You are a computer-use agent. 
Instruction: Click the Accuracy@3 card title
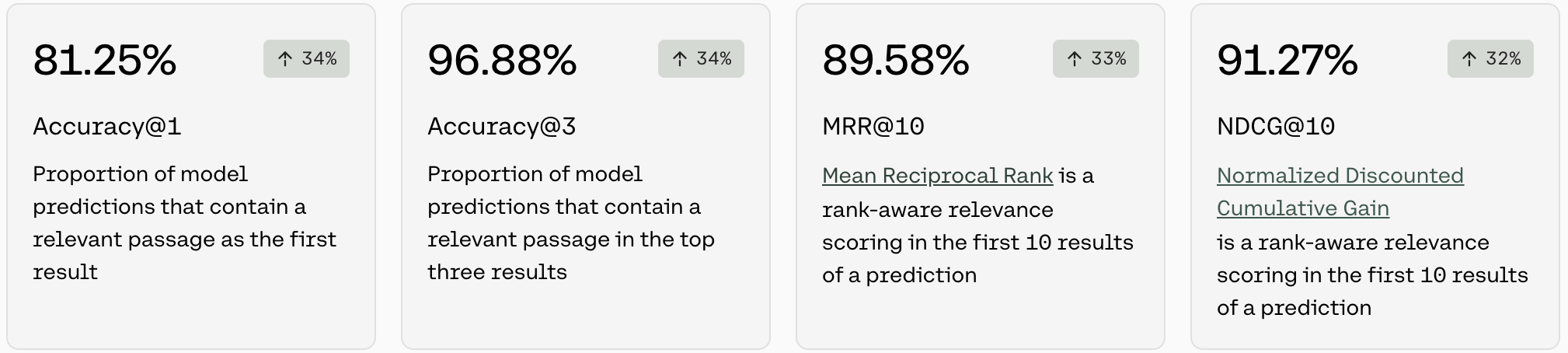(x=502, y=126)
